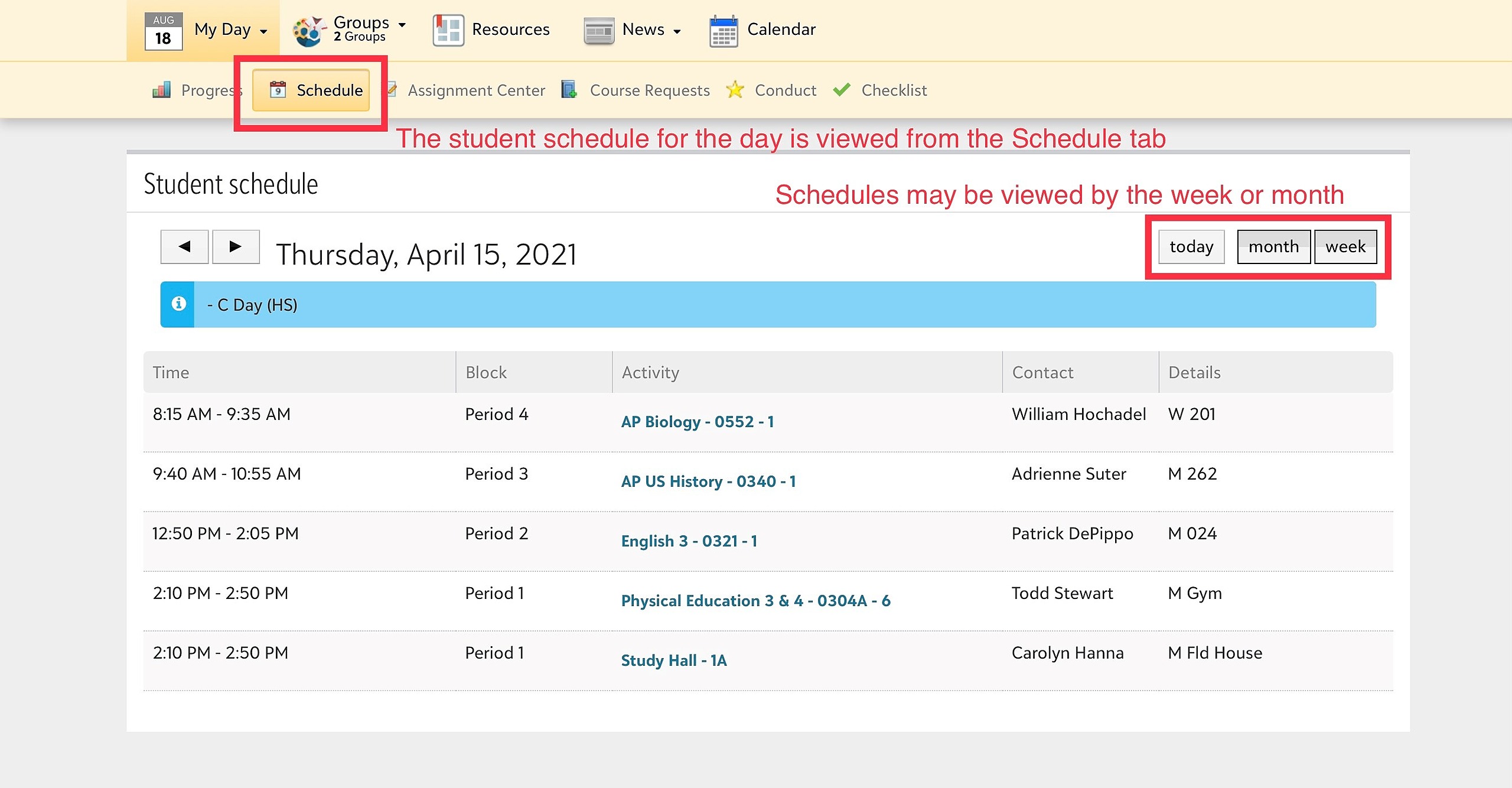Open Study Hall - 1A link
This screenshot has width=1512, height=788.
click(673, 660)
